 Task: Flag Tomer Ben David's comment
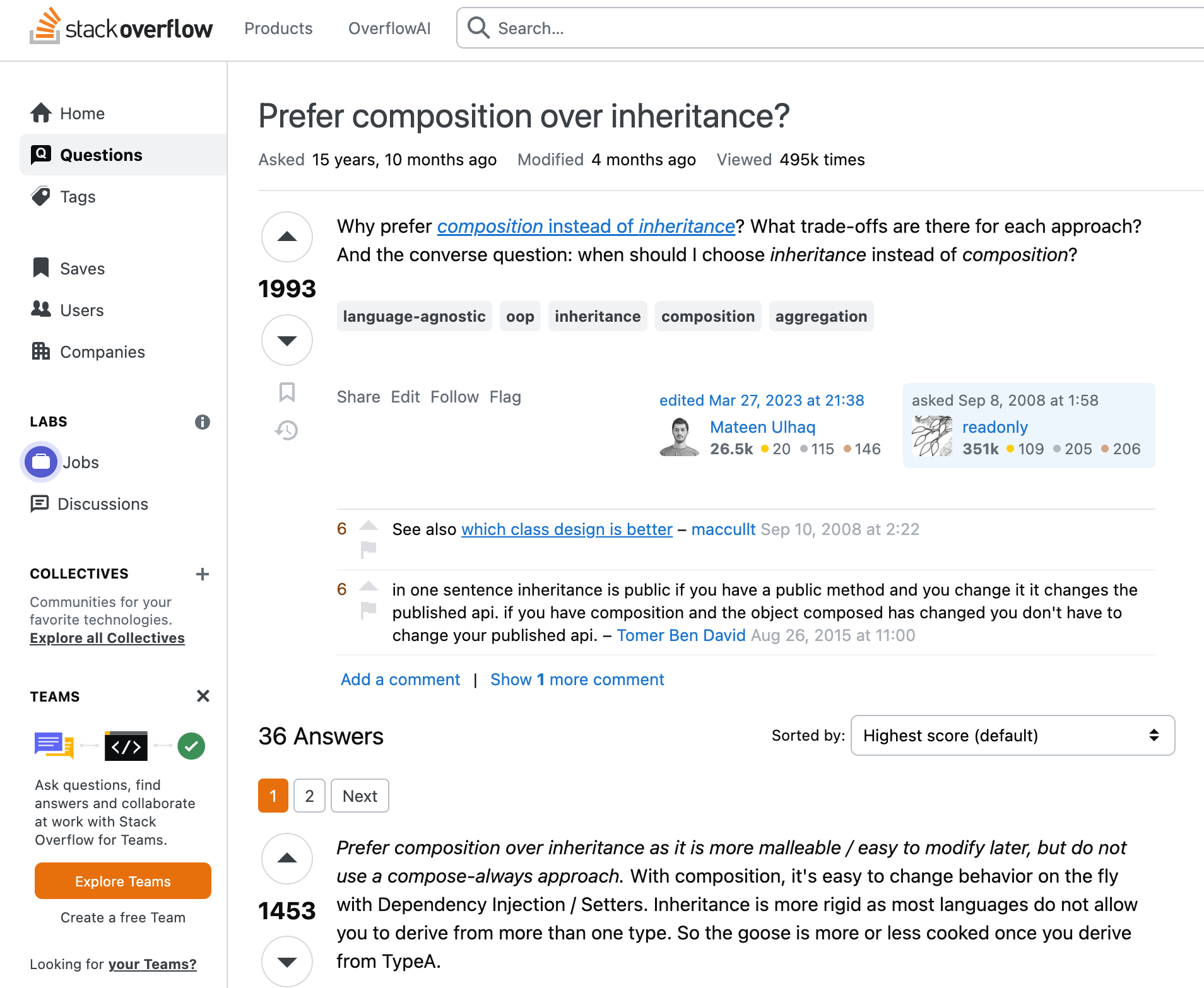[369, 610]
